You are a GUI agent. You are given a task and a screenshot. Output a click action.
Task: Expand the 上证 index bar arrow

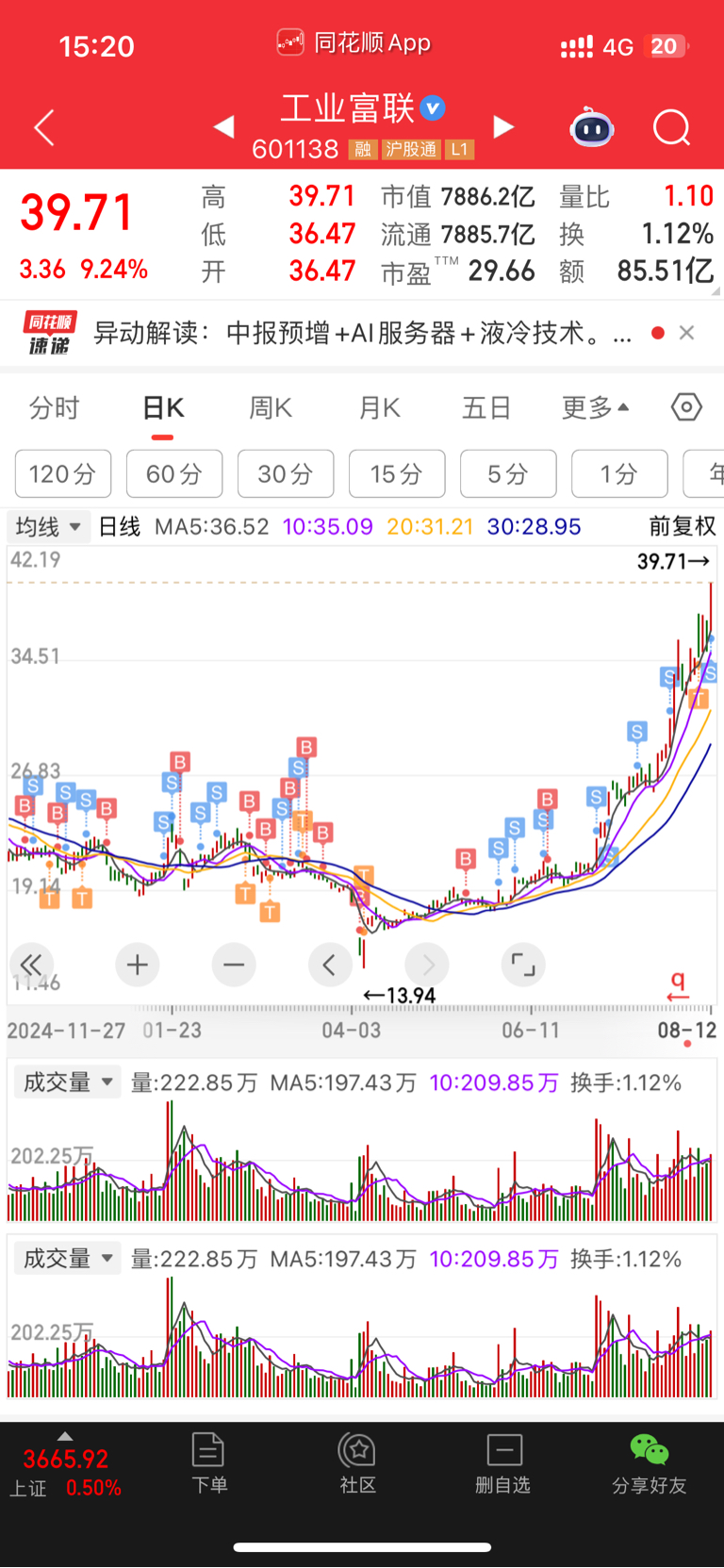[x=65, y=1436]
